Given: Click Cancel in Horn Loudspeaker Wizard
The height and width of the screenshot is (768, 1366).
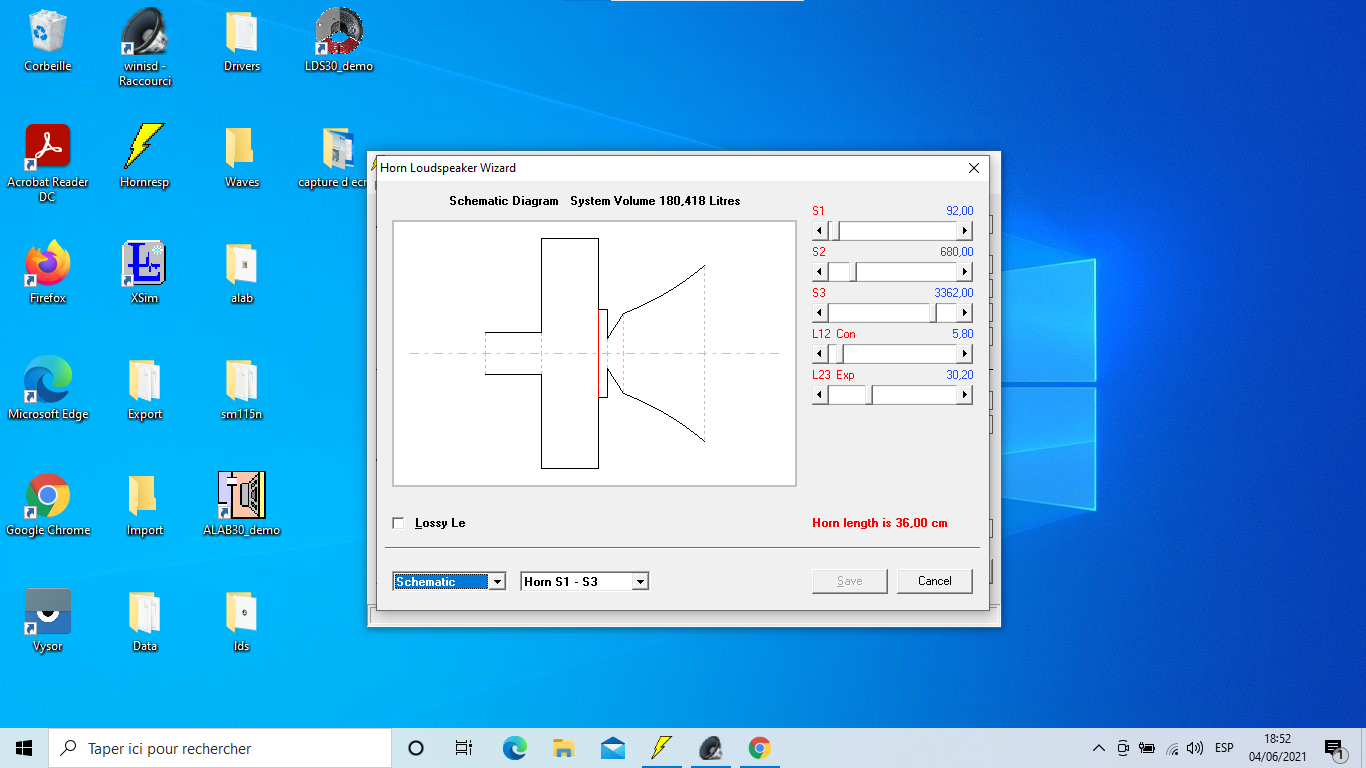Looking at the screenshot, I should click(x=935, y=581).
